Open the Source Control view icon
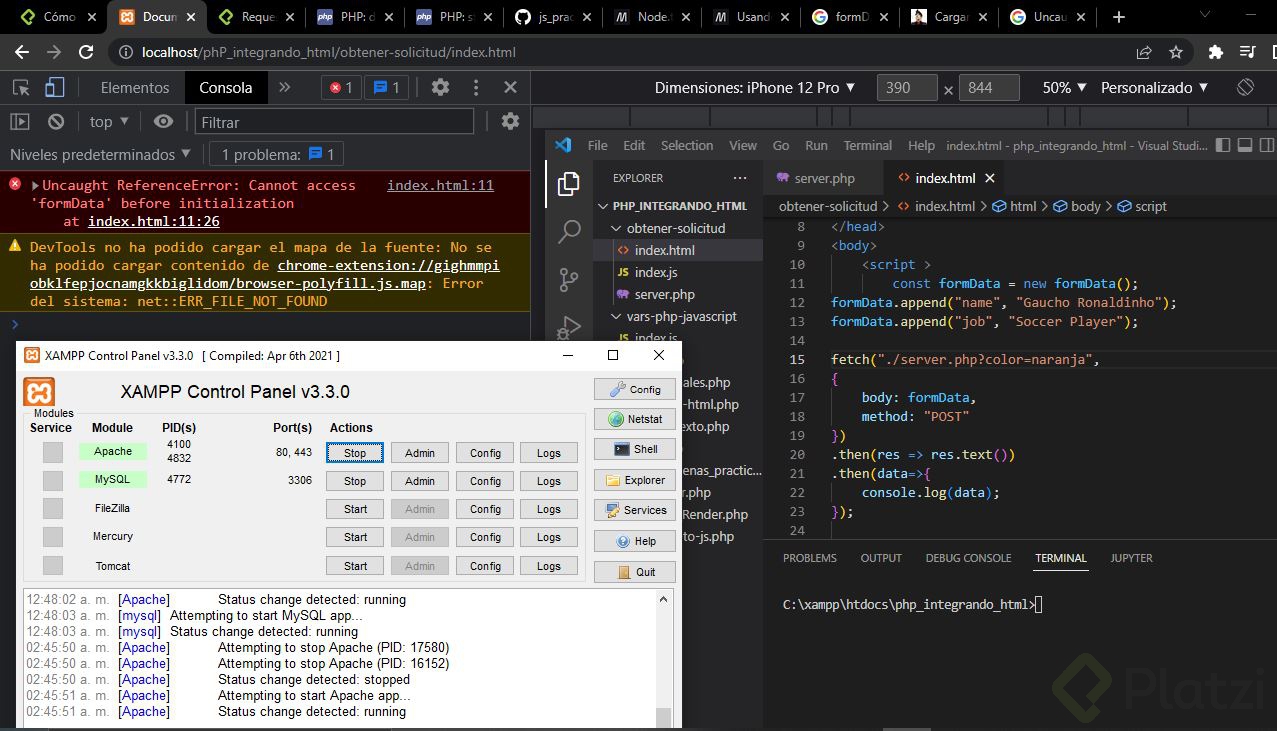This screenshot has width=1277, height=731. point(569,279)
